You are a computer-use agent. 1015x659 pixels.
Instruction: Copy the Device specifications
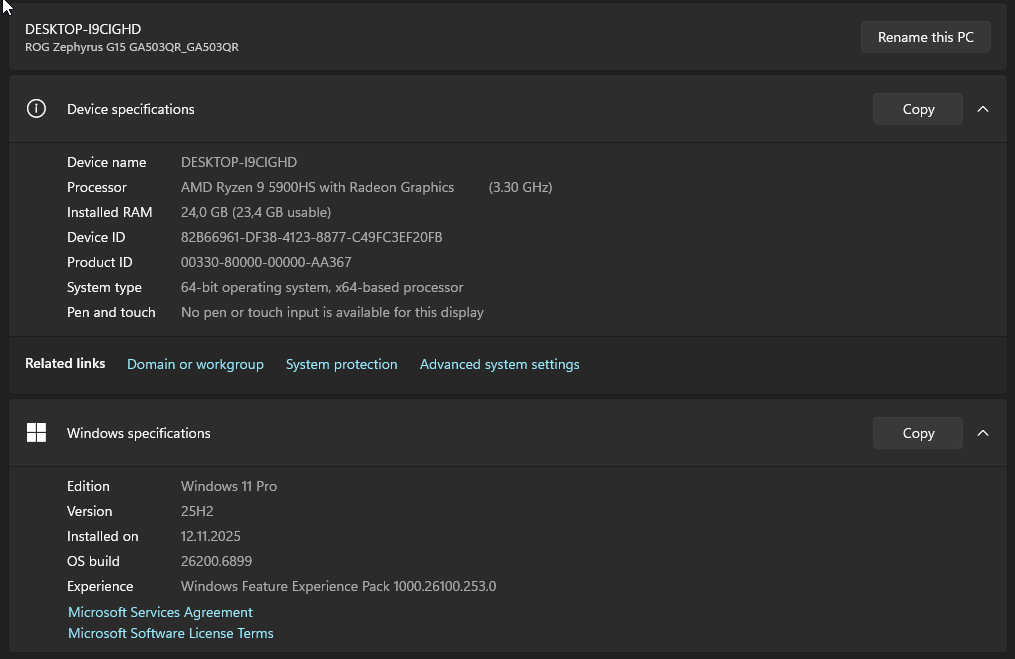point(917,109)
